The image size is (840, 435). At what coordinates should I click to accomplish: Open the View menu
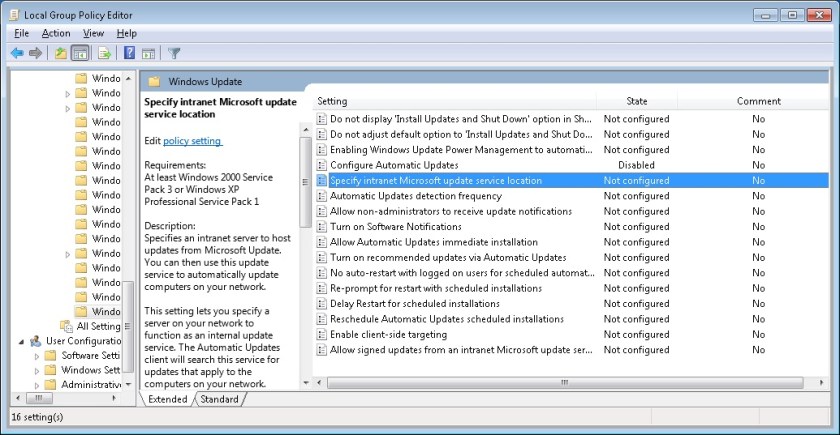(93, 33)
